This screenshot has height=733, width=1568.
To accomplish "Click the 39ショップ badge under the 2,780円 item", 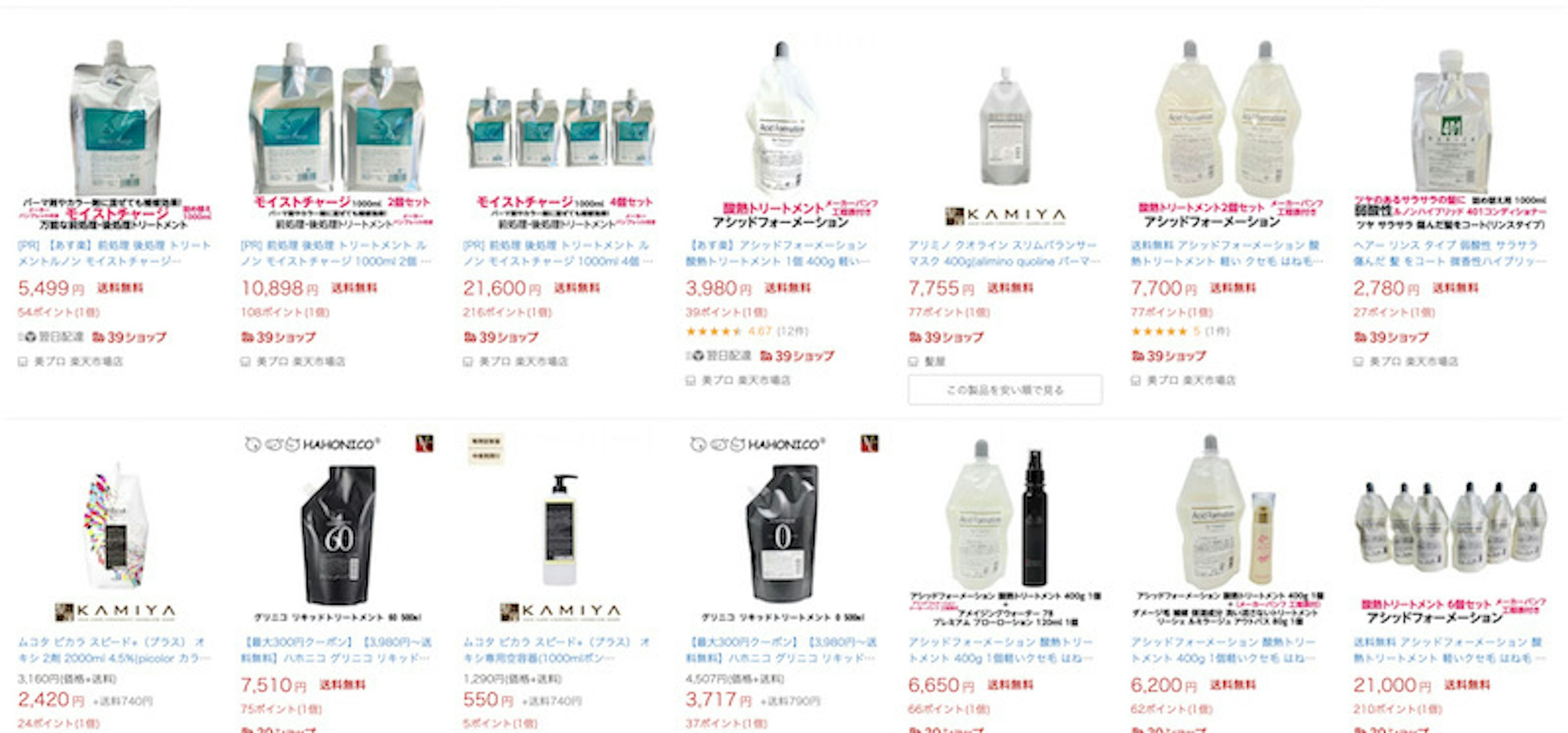I will (1391, 336).
